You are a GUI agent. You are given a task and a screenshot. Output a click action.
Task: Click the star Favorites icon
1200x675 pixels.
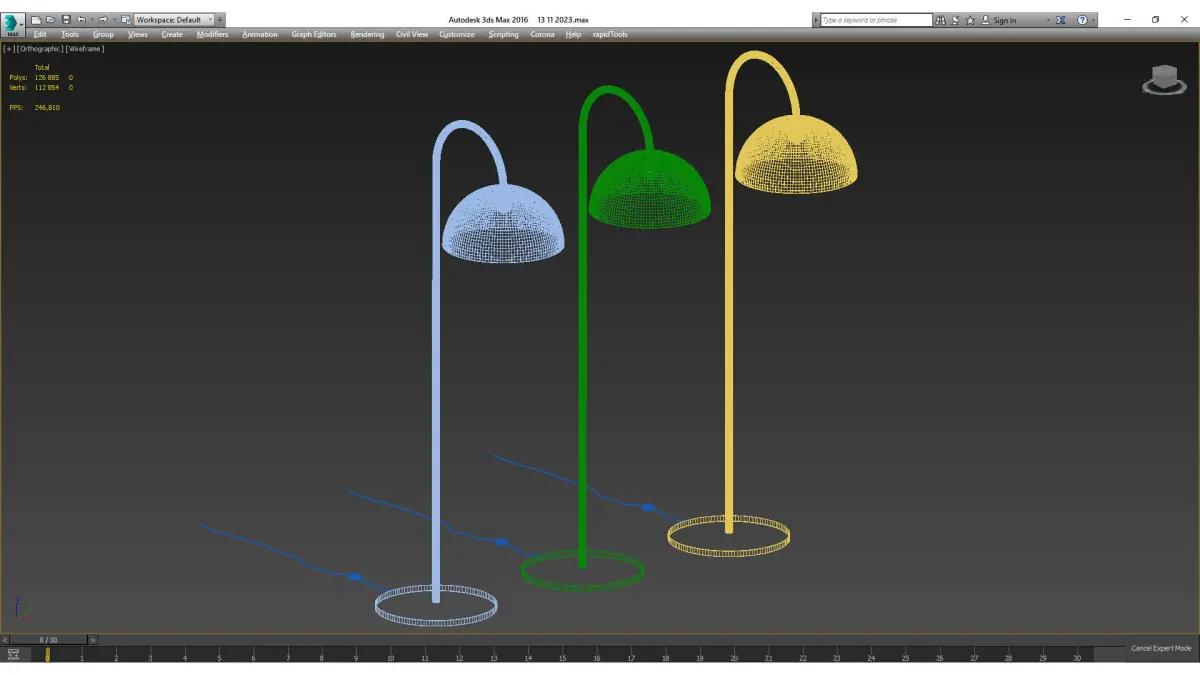970,20
